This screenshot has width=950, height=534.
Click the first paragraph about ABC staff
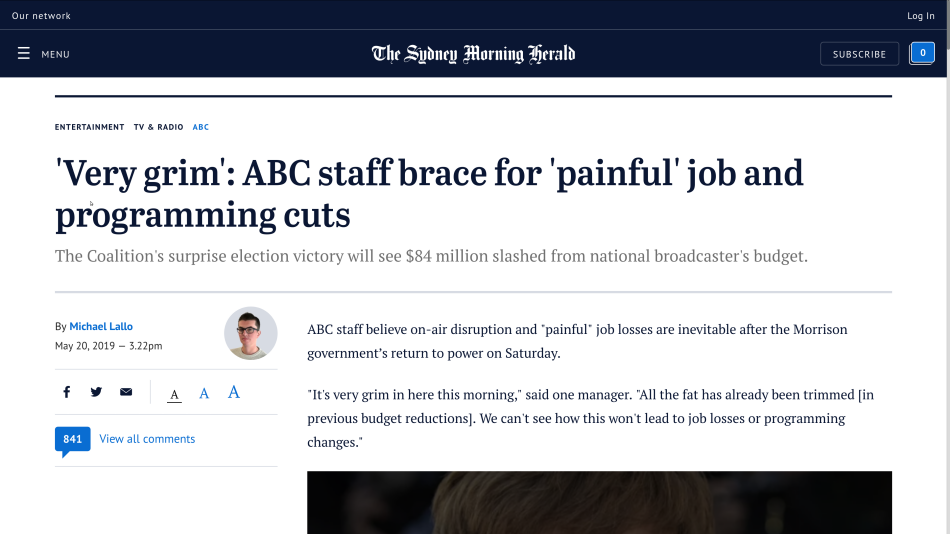click(x=577, y=341)
